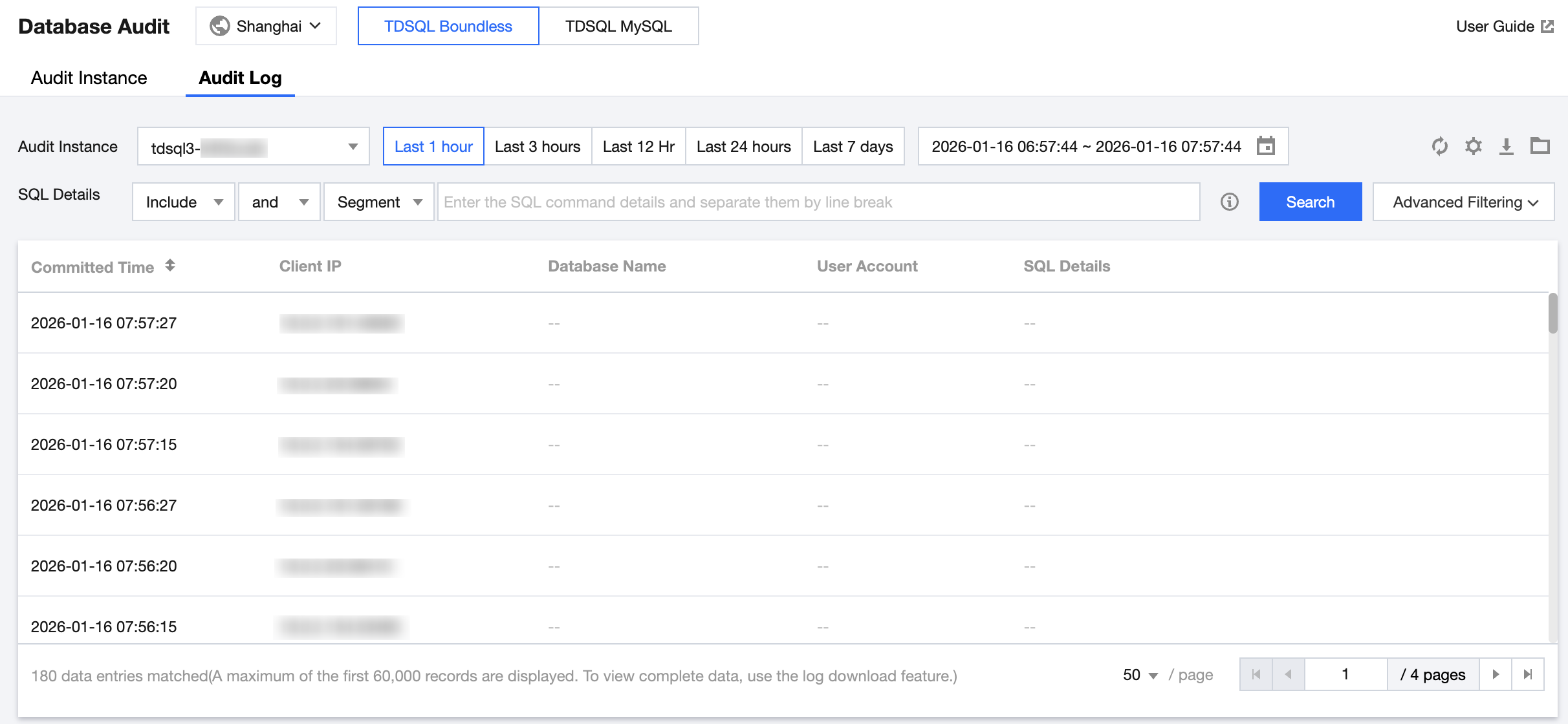Select Last 7 days time range
Image resolution: width=1568 pixels, height=724 pixels.
[x=853, y=147]
